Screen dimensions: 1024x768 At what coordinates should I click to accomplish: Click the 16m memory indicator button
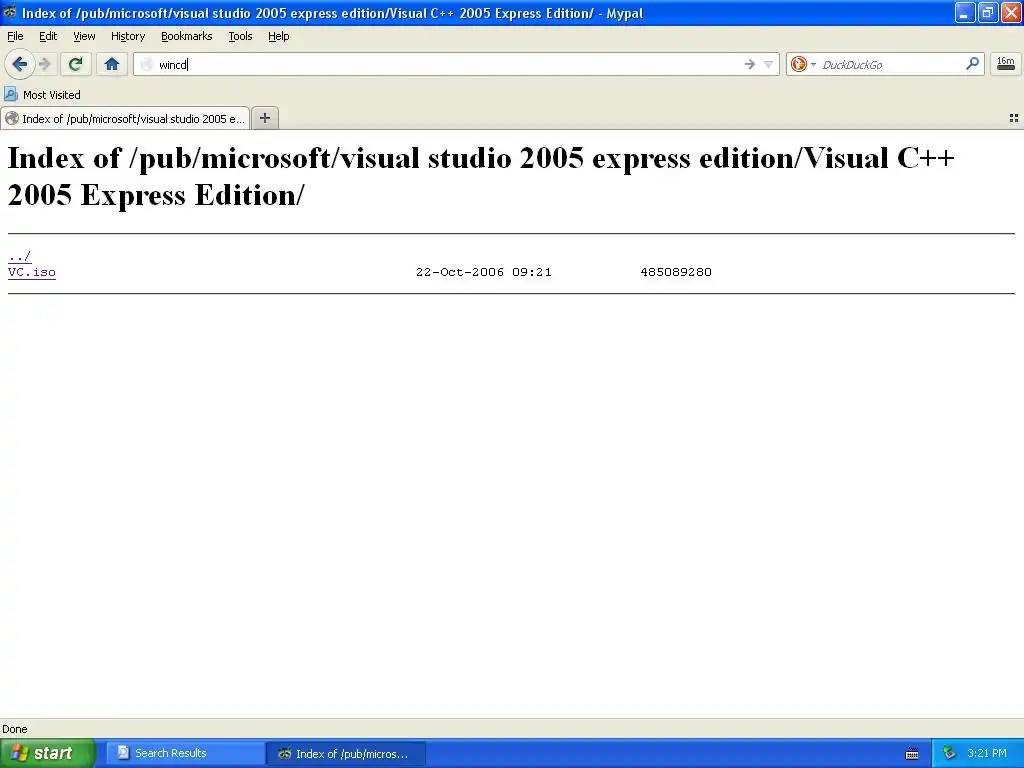1006,63
